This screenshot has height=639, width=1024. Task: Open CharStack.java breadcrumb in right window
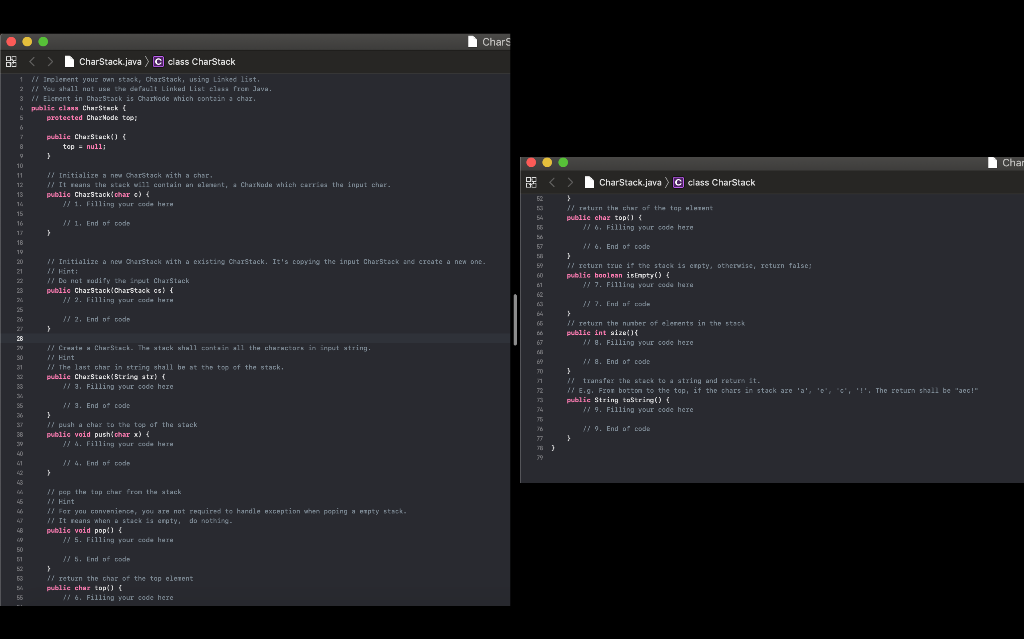[623, 182]
